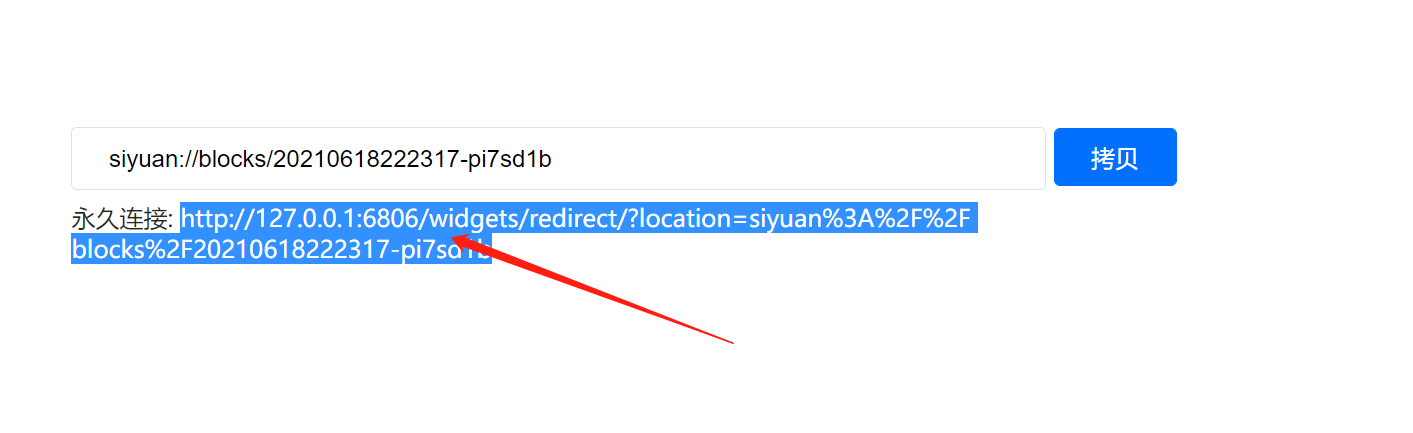
Task: Click the second line of the highlighted URL
Action: (x=281, y=249)
